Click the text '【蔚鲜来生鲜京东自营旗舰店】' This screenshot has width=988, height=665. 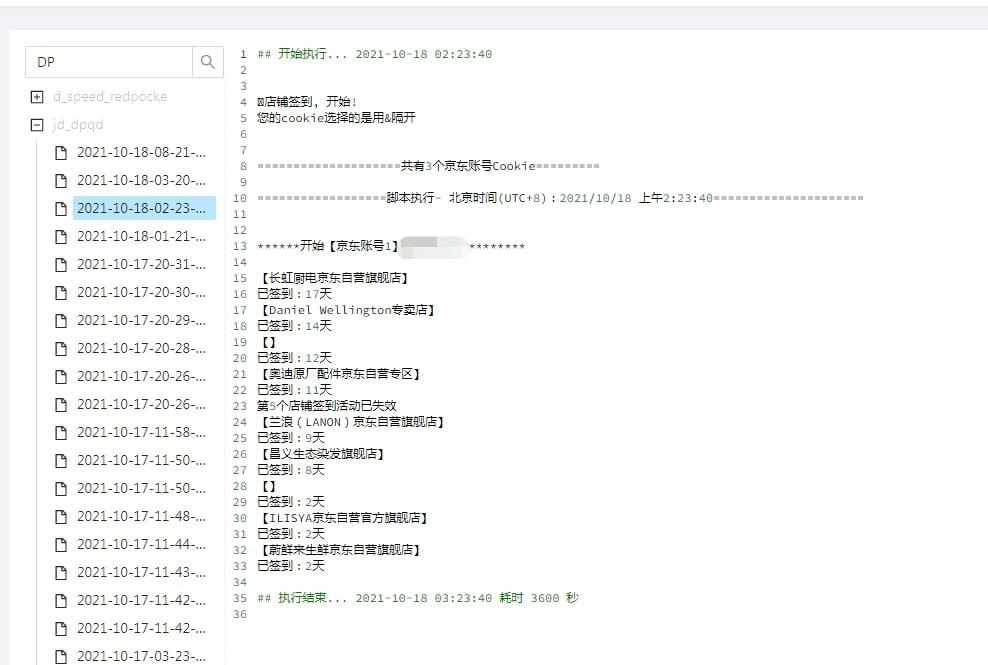(340, 550)
